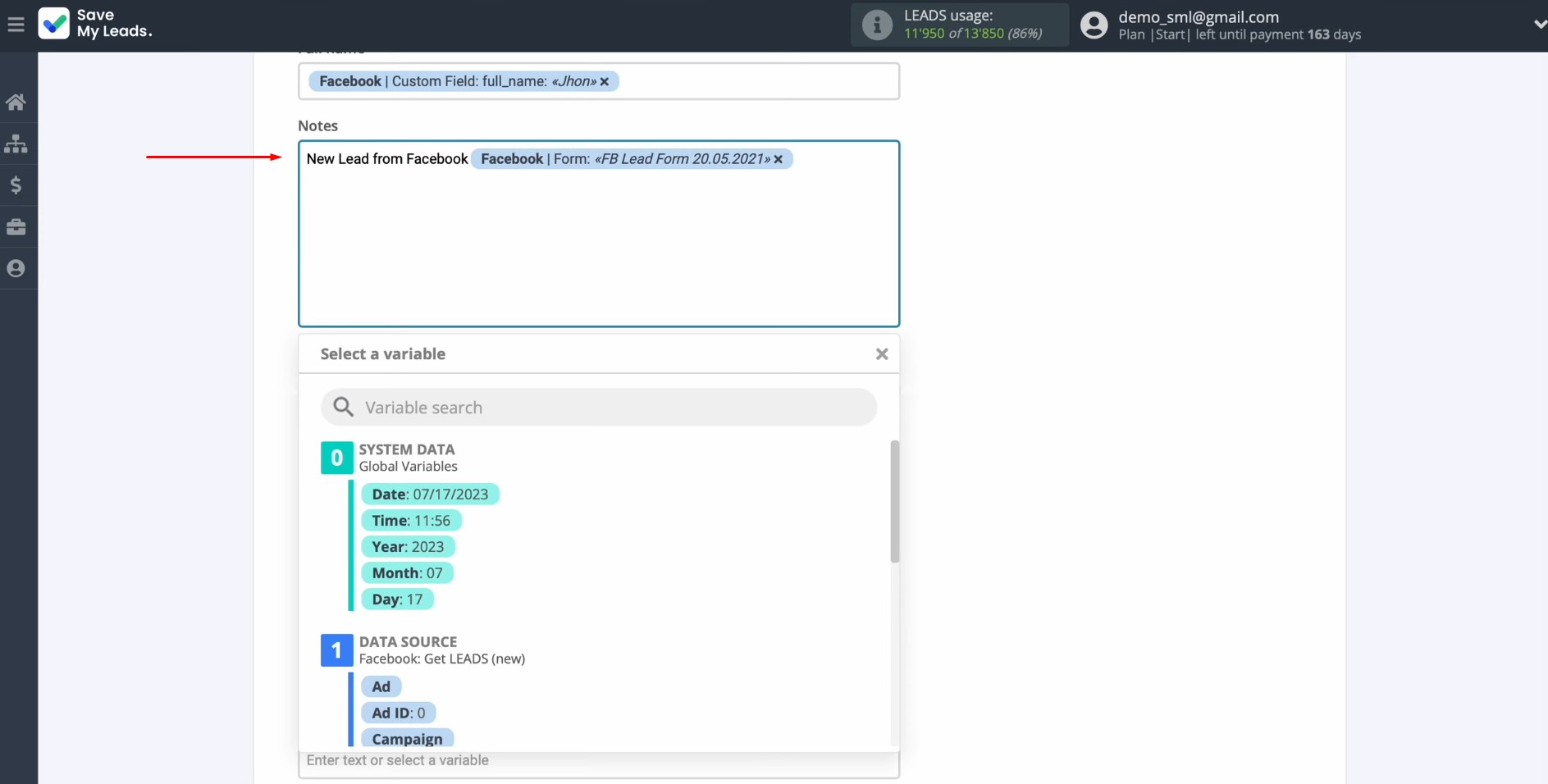Viewport: 1548px width, 784px height.
Task: Select the Month: 07 variable
Action: [x=407, y=573]
